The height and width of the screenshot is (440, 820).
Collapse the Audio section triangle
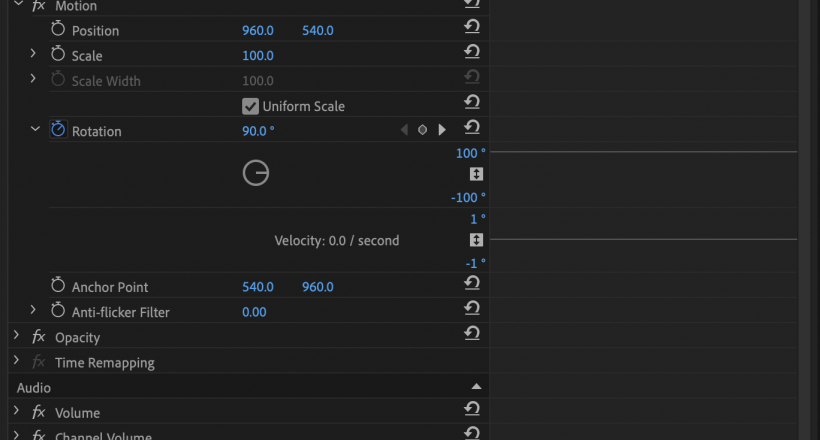tap(476, 387)
